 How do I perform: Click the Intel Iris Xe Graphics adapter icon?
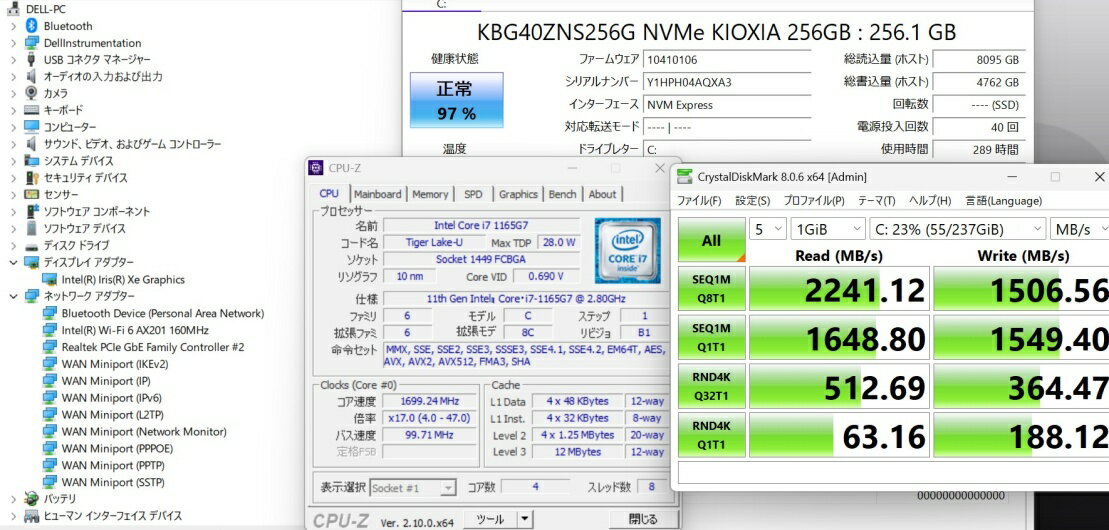[x=50, y=280]
